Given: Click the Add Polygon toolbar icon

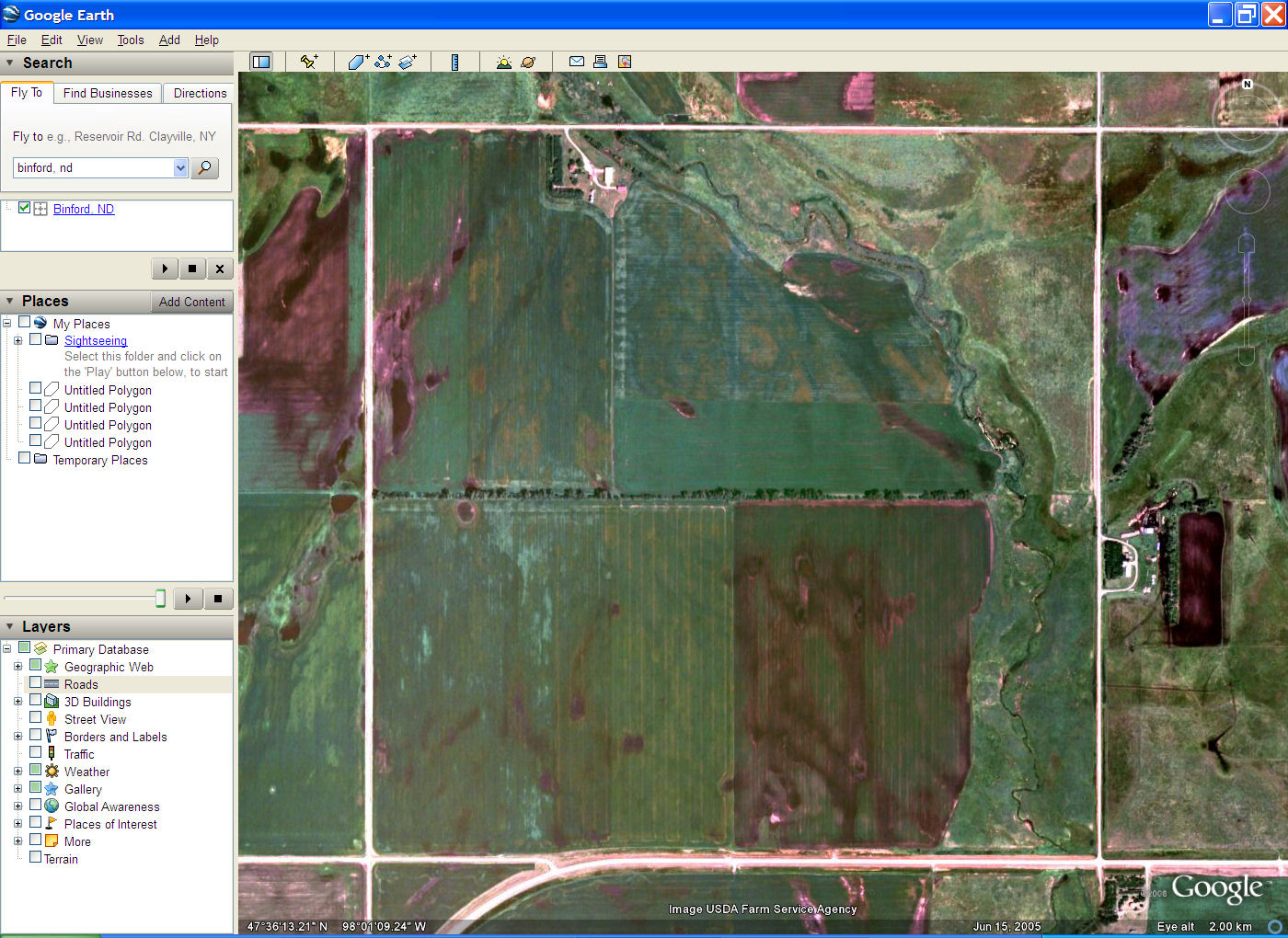Looking at the screenshot, I should click(x=358, y=62).
